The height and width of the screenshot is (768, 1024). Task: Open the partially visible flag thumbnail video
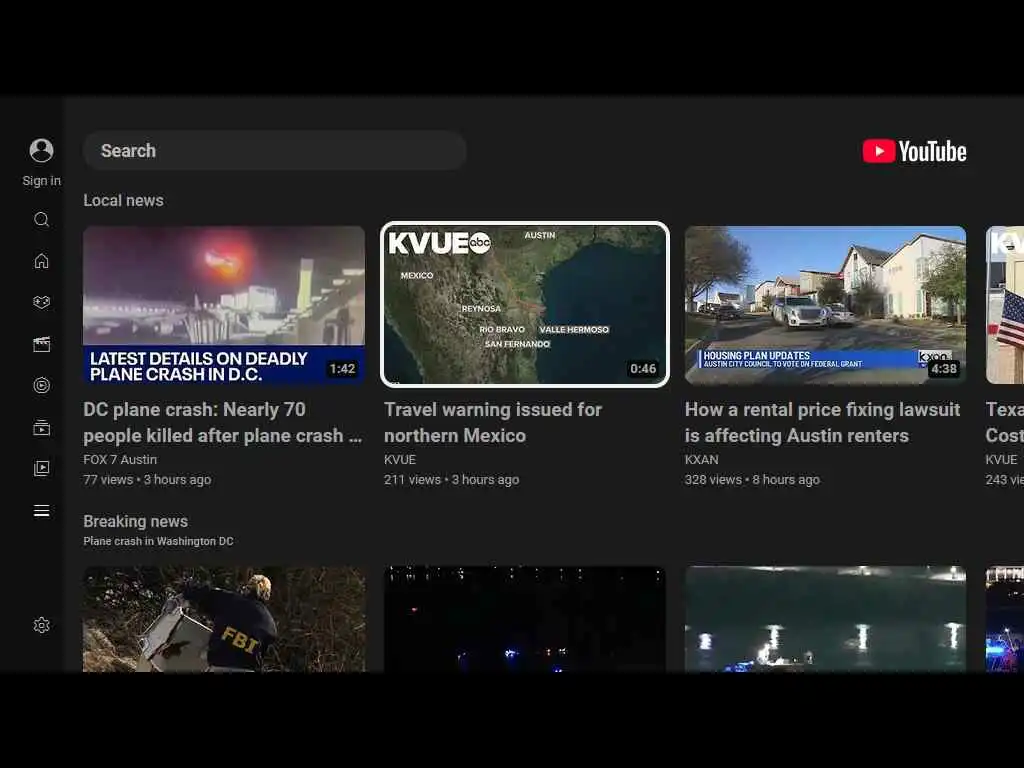(1005, 305)
